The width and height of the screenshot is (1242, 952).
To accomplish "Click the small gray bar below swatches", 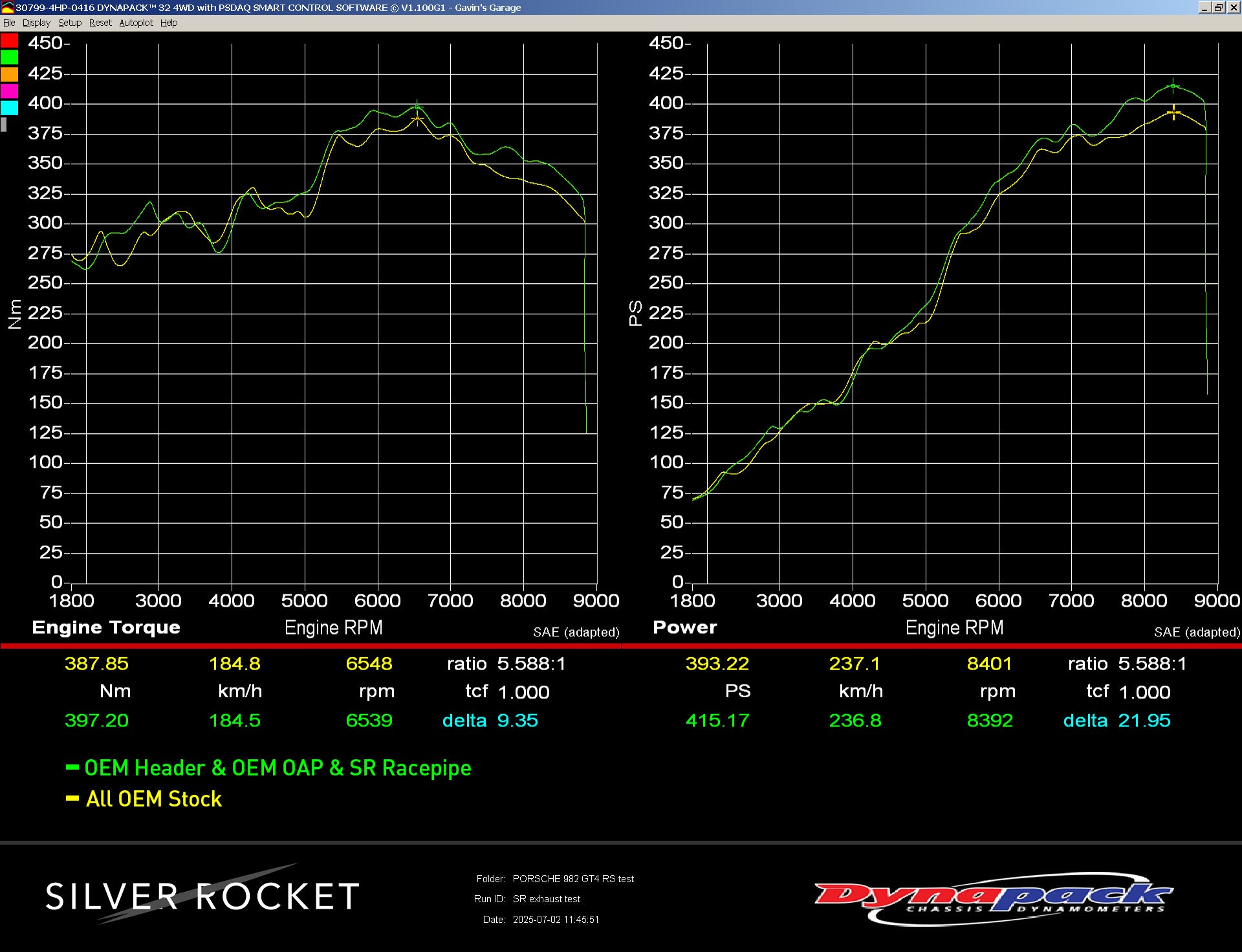I will (x=4, y=124).
